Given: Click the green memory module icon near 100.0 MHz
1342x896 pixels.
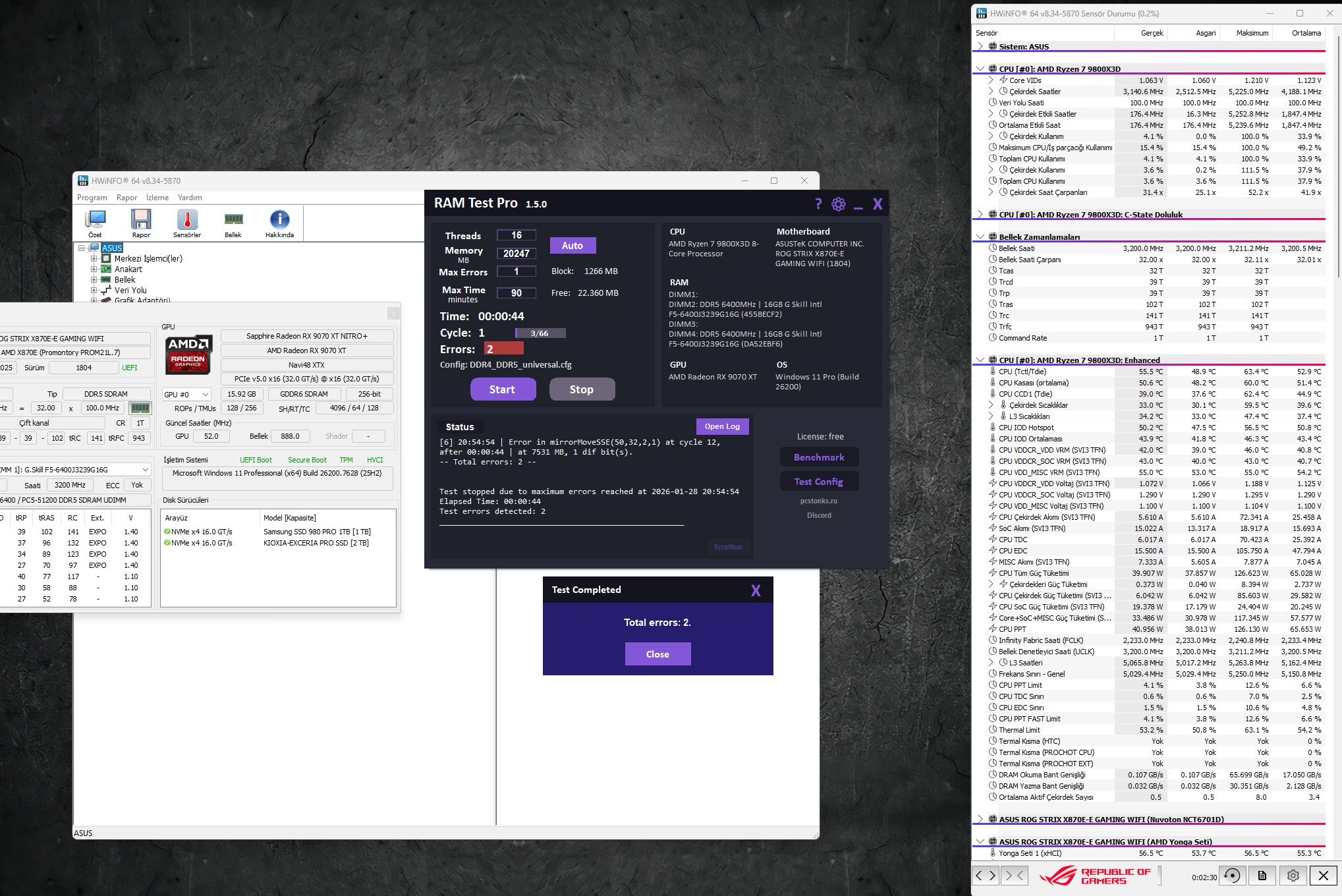Looking at the screenshot, I should [x=140, y=408].
